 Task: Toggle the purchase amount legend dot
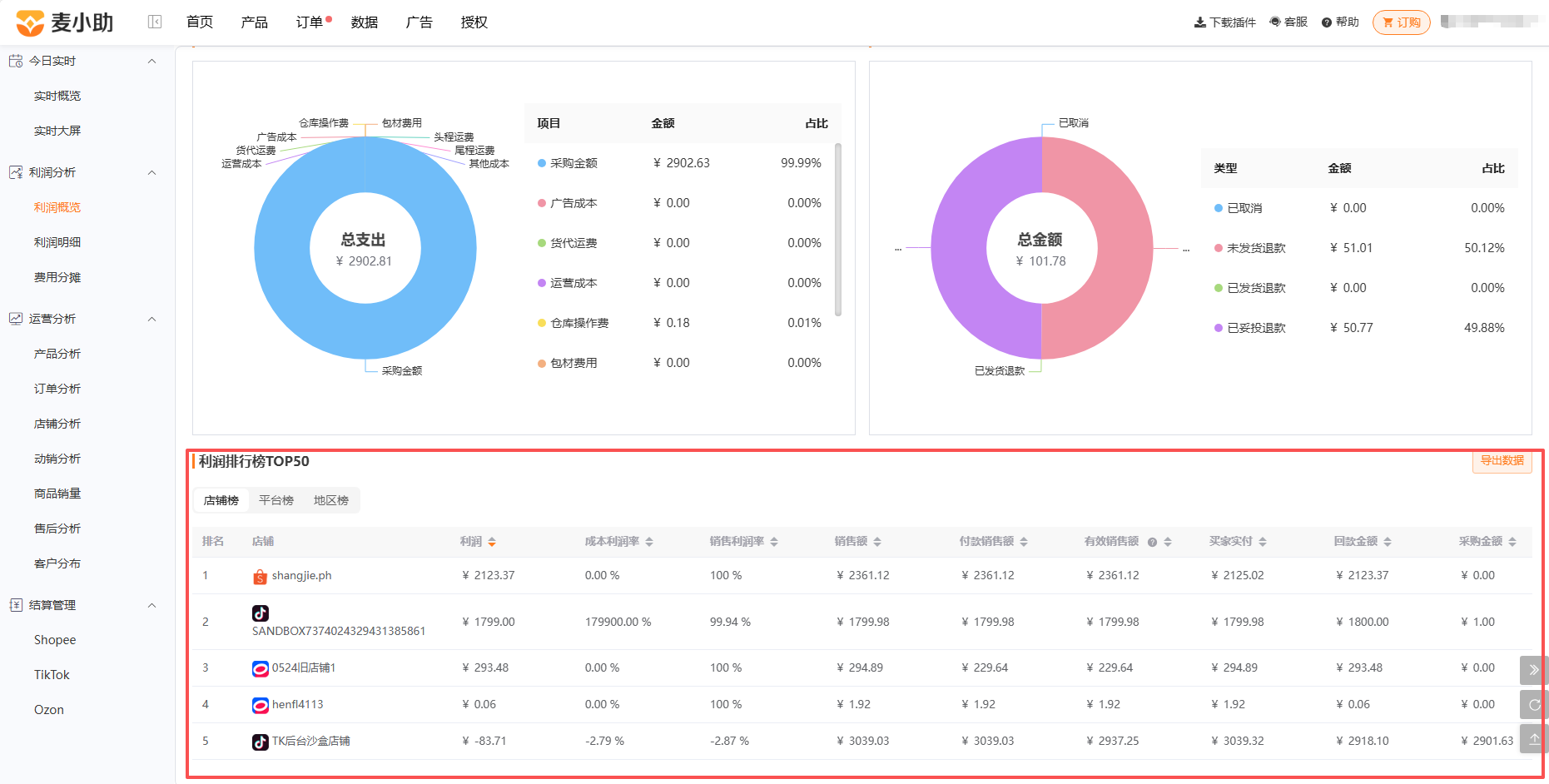tap(542, 163)
